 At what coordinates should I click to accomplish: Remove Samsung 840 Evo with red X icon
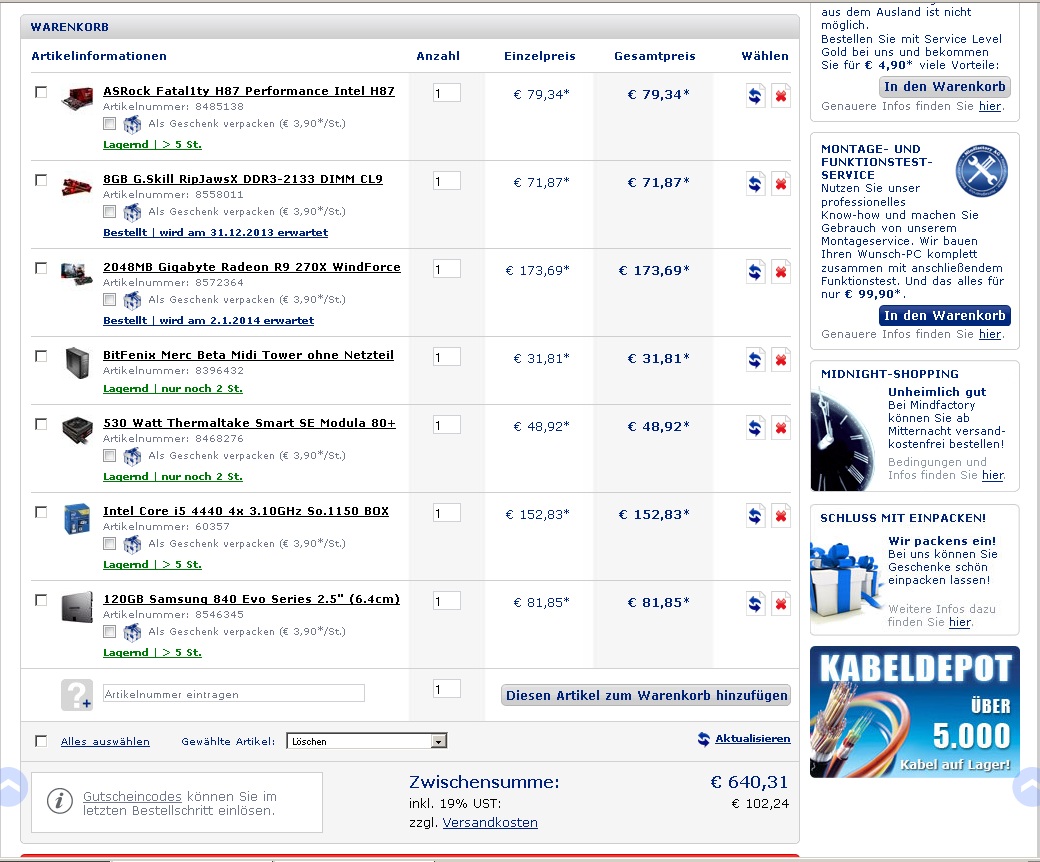(x=781, y=604)
